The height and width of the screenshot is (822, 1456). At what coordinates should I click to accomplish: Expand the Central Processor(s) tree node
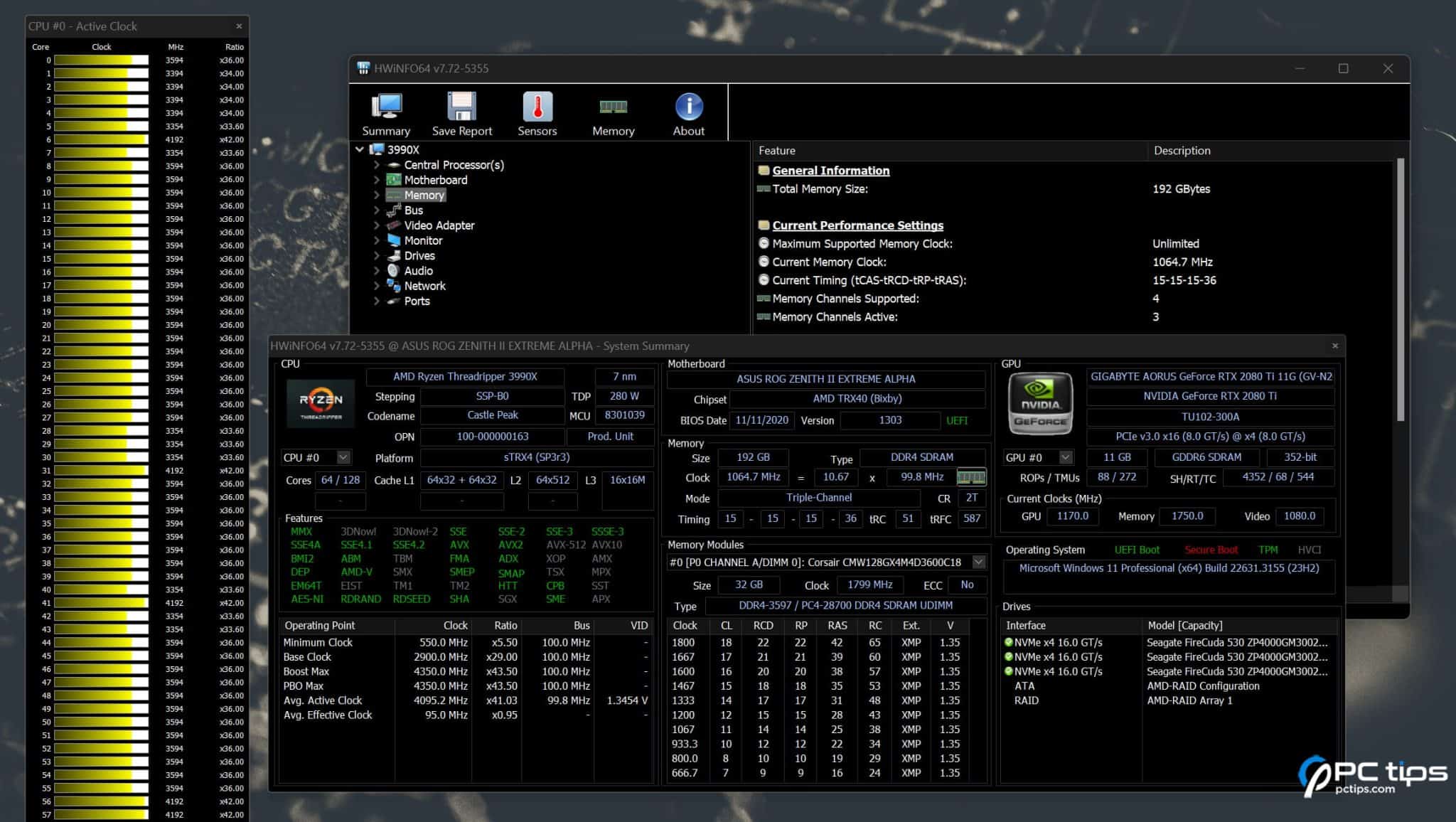tap(378, 164)
